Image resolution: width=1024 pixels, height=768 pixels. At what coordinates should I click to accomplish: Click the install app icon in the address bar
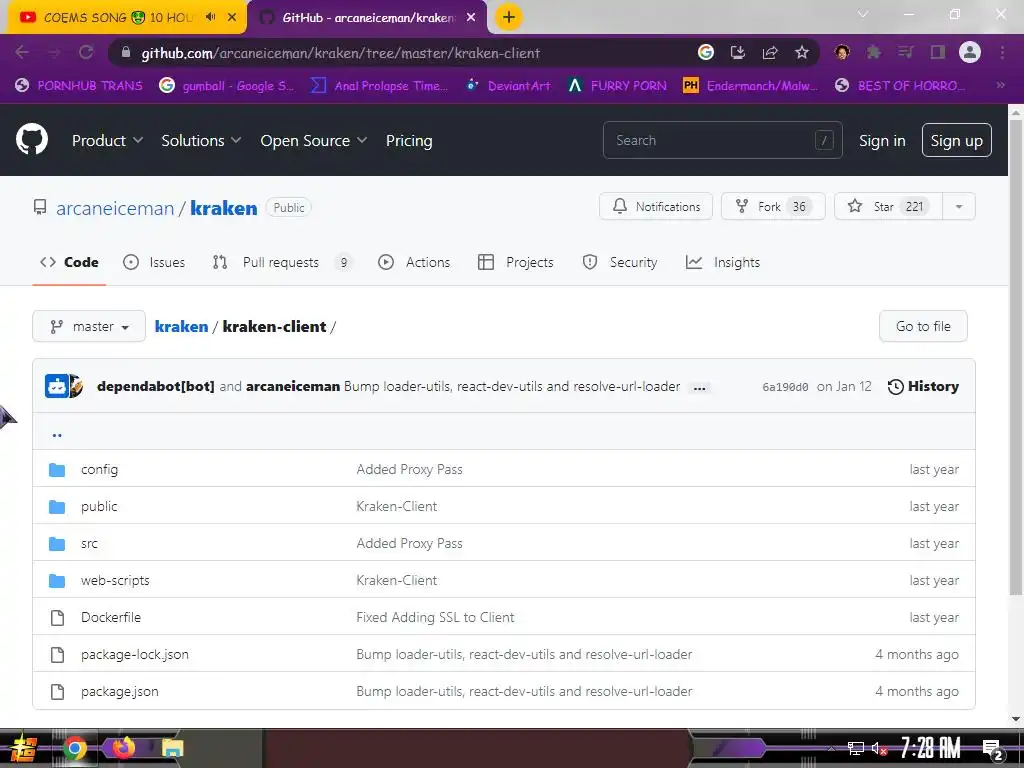pyautogui.click(x=737, y=52)
